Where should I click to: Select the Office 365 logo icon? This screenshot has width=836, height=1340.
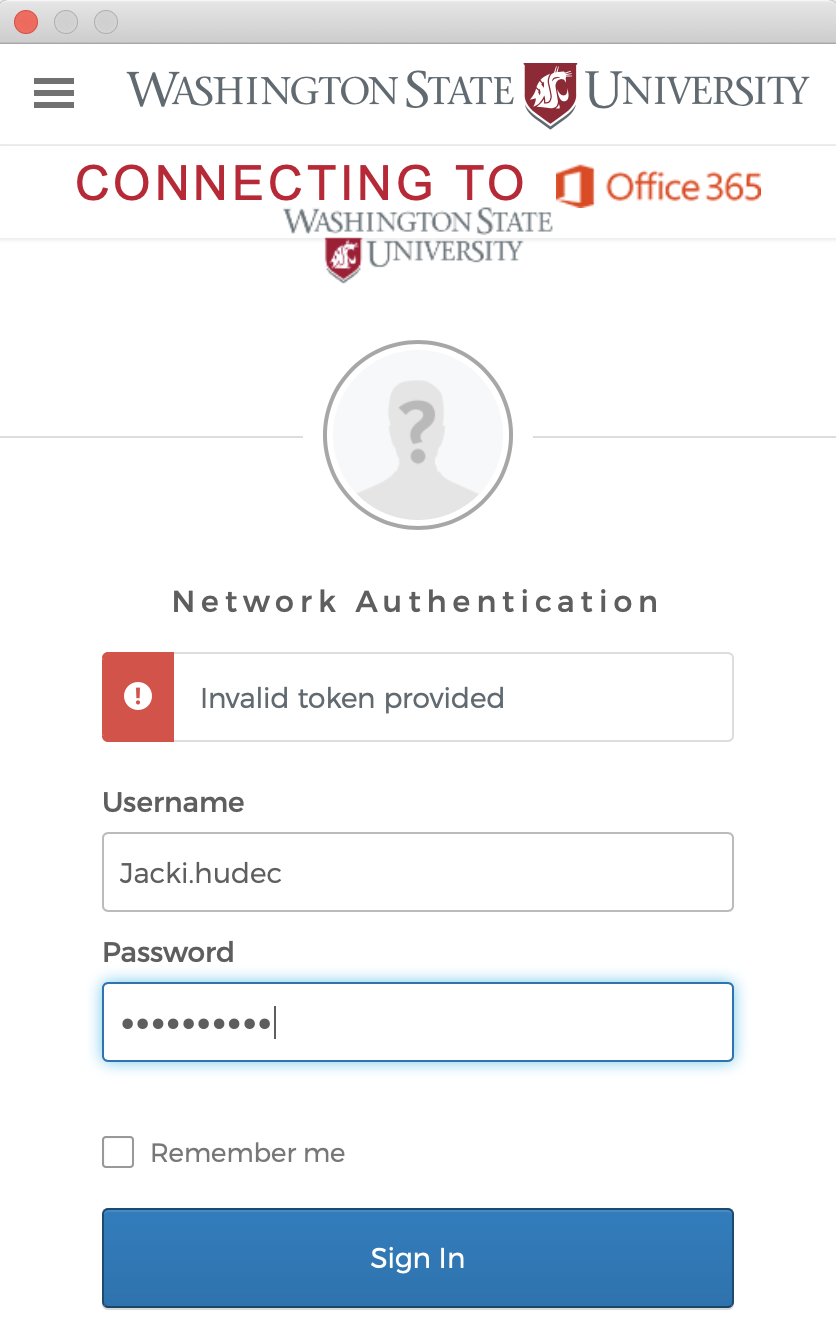(x=575, y=187)
